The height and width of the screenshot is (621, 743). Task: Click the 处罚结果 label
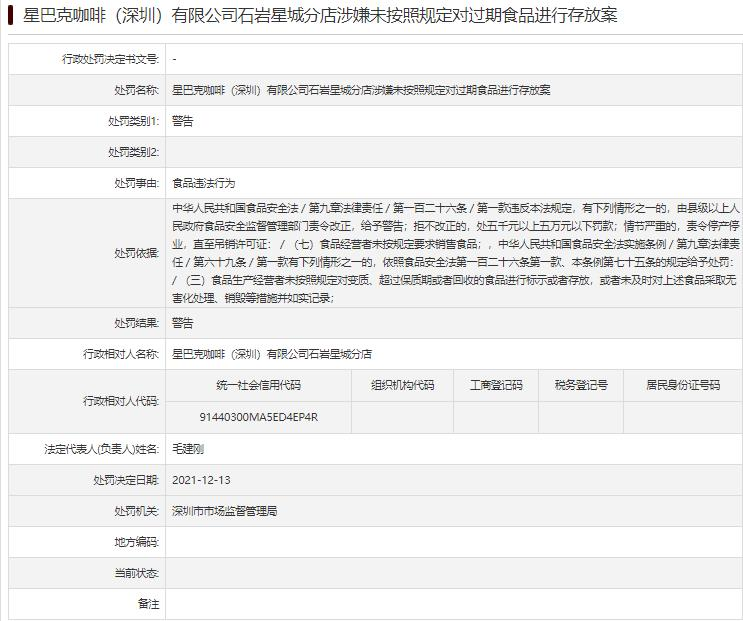(x=136, y=323)
